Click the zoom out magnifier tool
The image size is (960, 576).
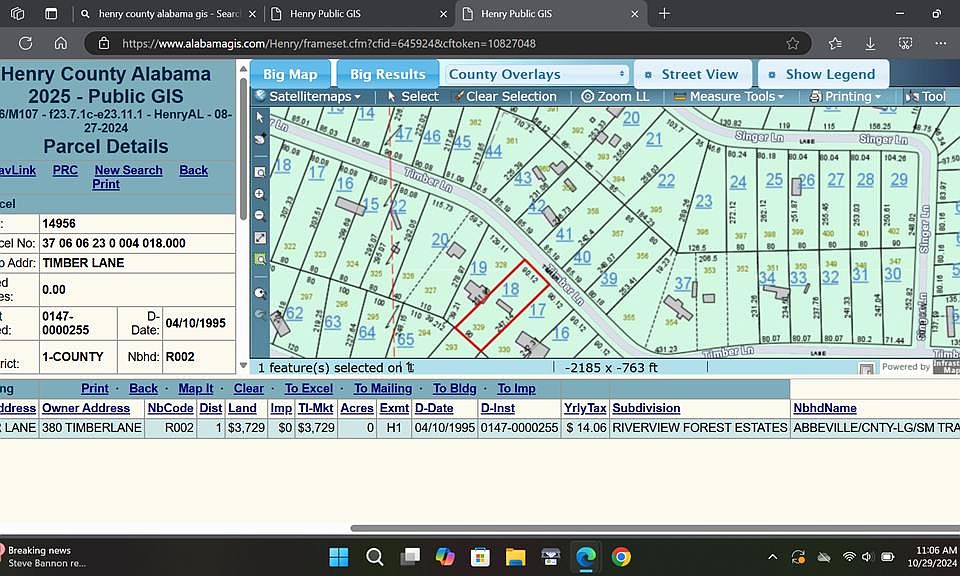click(x=260, y=215)
